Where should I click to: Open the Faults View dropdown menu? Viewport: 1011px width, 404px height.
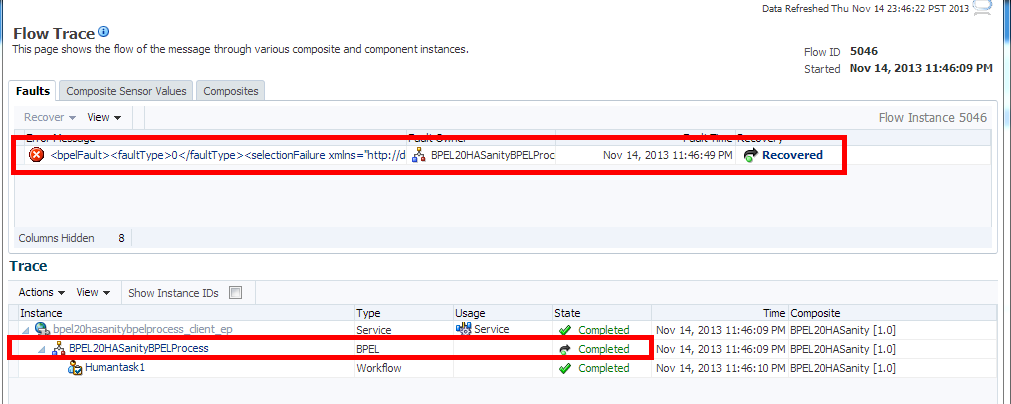click(104, 117)
